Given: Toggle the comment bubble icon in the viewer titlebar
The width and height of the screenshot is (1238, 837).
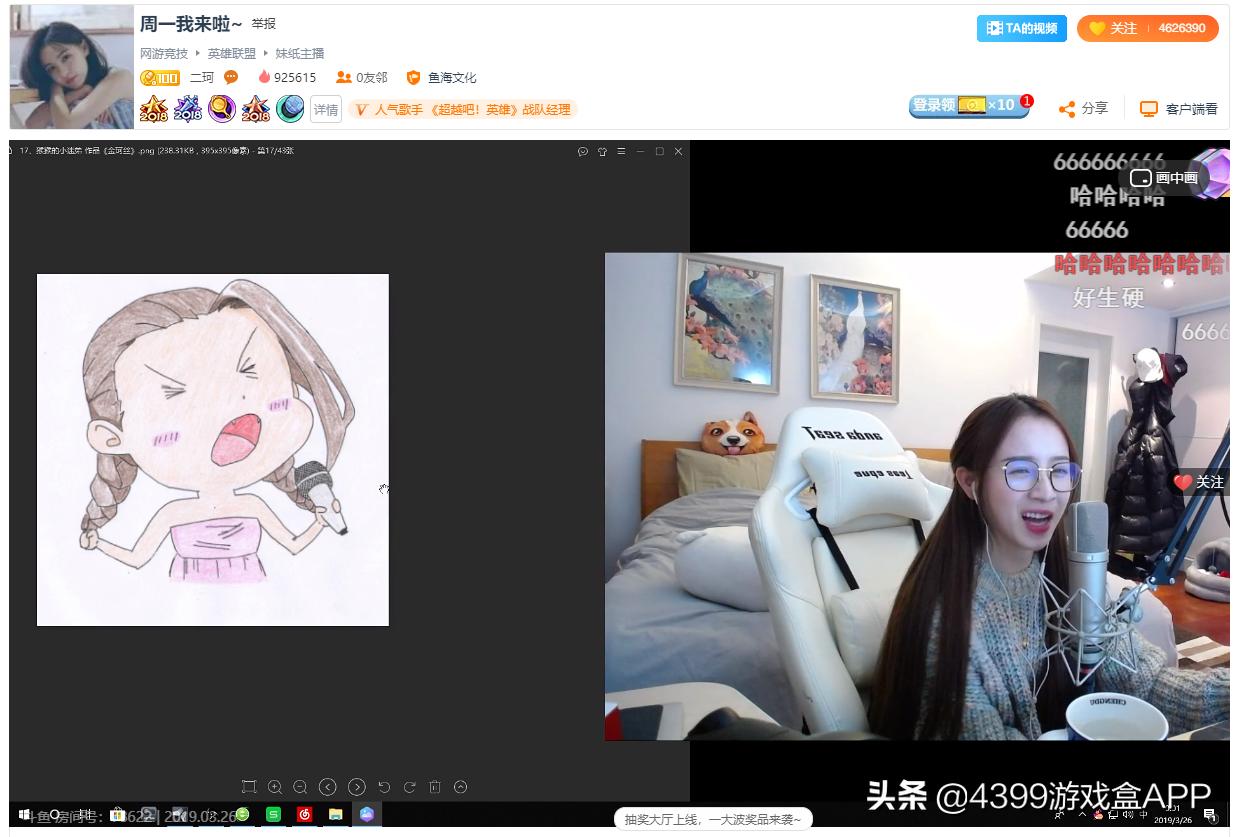Looking at the screenshot, I should (x=583, y=151).
